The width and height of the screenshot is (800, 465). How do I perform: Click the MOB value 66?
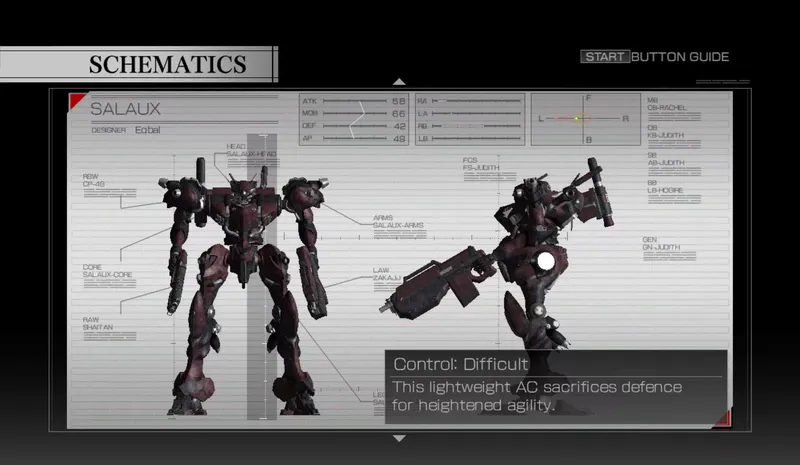tap(398, 113)
